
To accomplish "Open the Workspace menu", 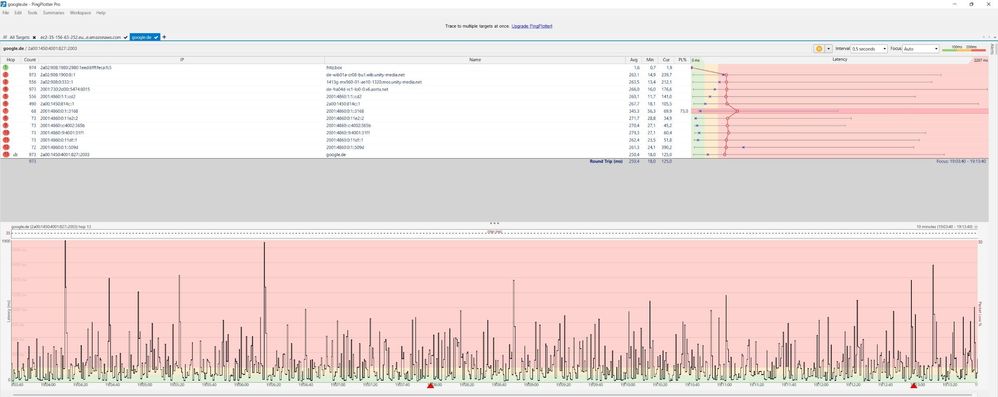I will point(80,13).
